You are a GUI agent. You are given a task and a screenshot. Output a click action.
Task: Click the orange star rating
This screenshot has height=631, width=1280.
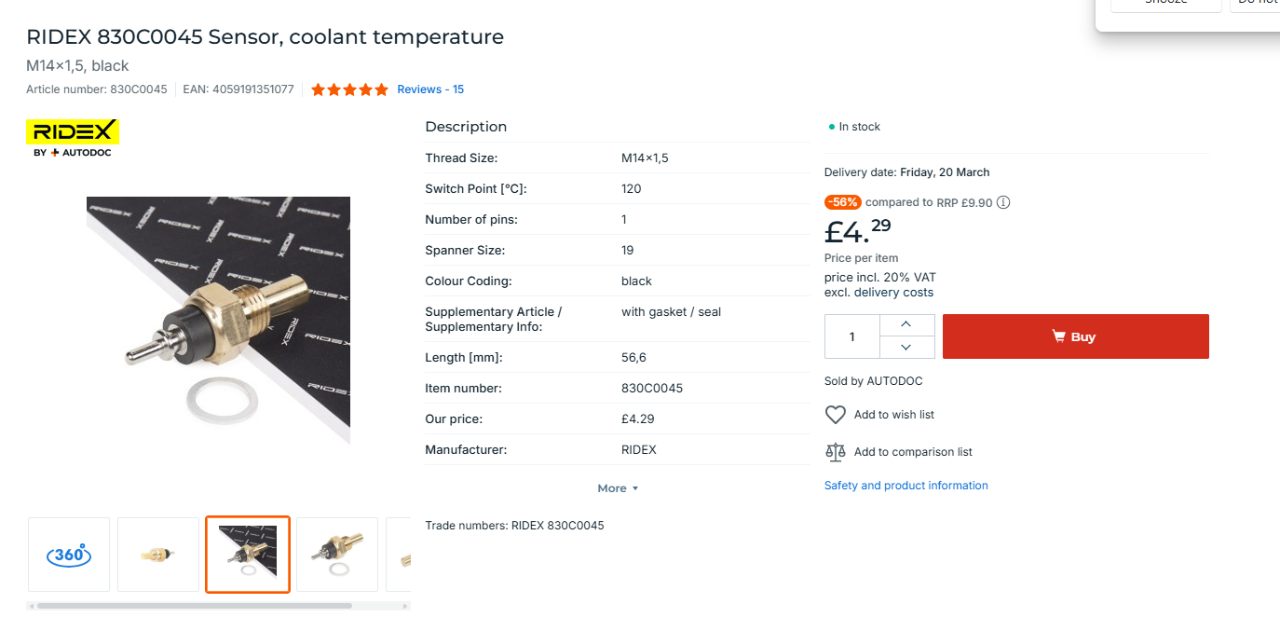click(349, 90)
